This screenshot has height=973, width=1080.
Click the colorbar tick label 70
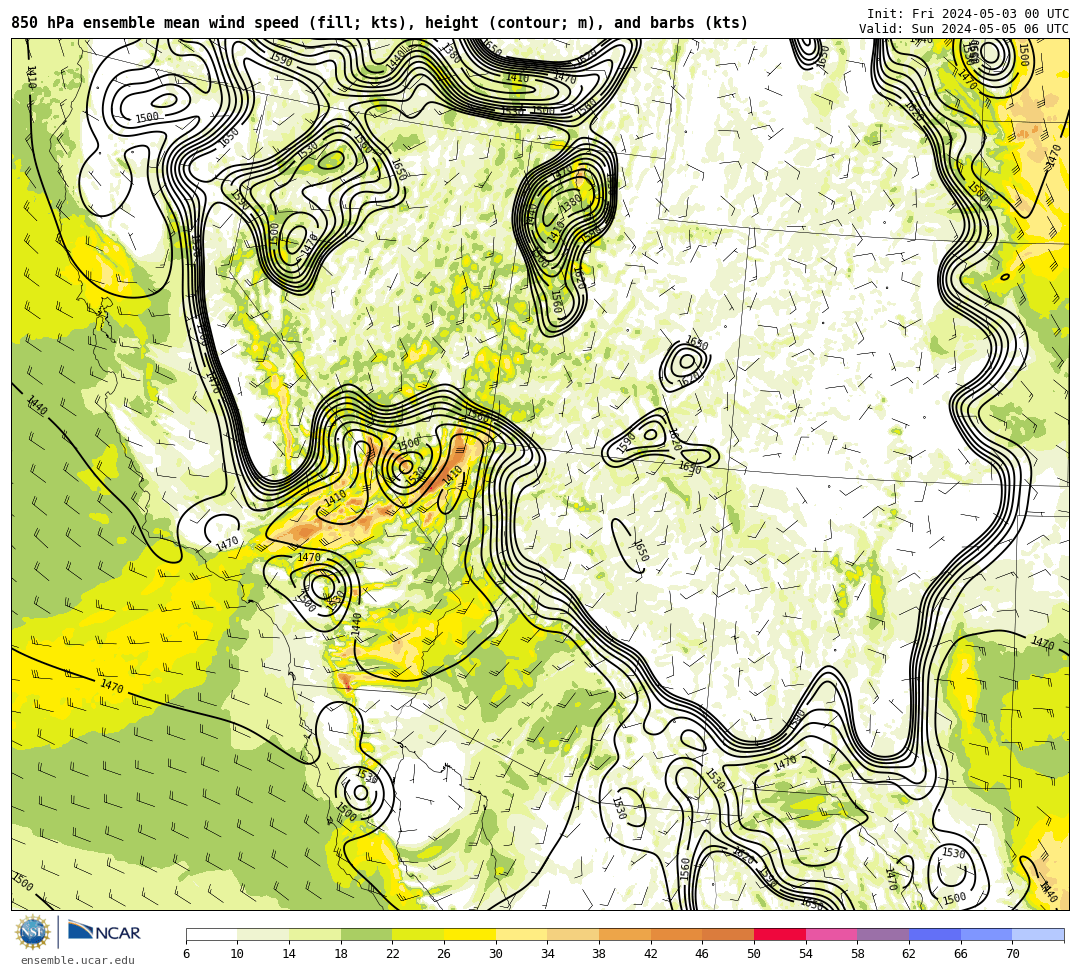pyautogui.click(x=1012, y=954)
